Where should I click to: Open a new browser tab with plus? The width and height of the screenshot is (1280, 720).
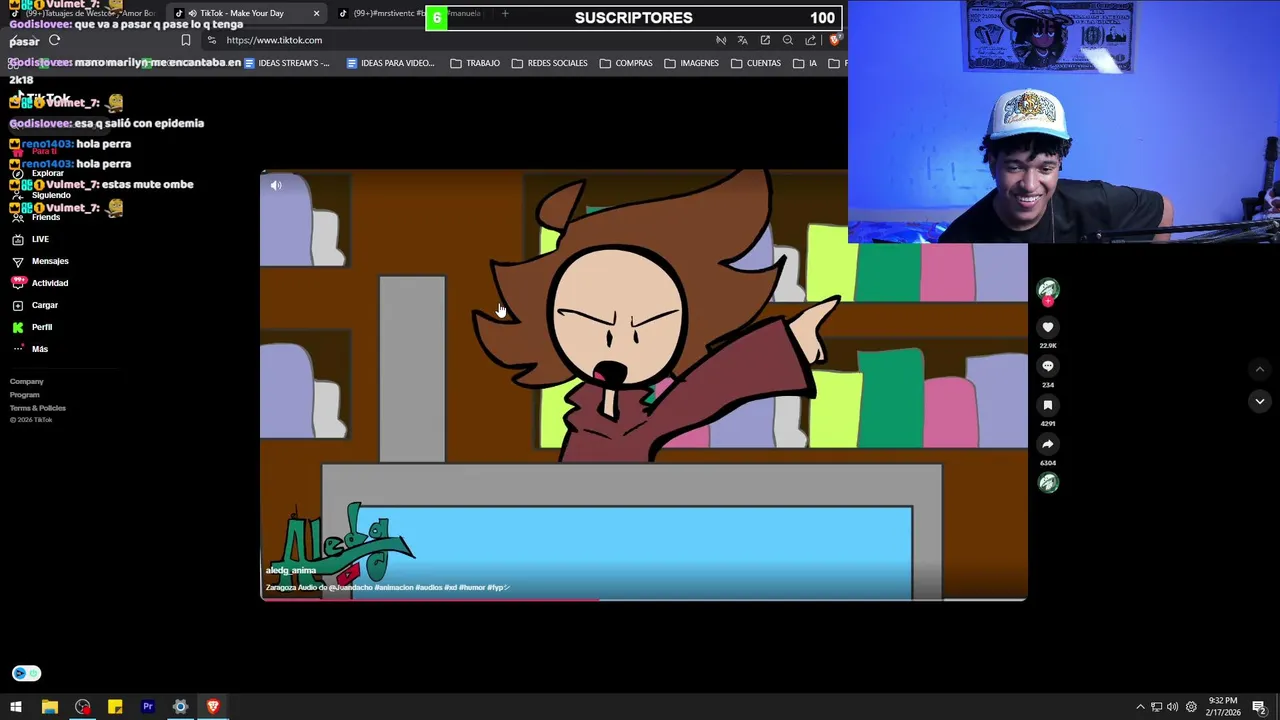coord(505,13)
